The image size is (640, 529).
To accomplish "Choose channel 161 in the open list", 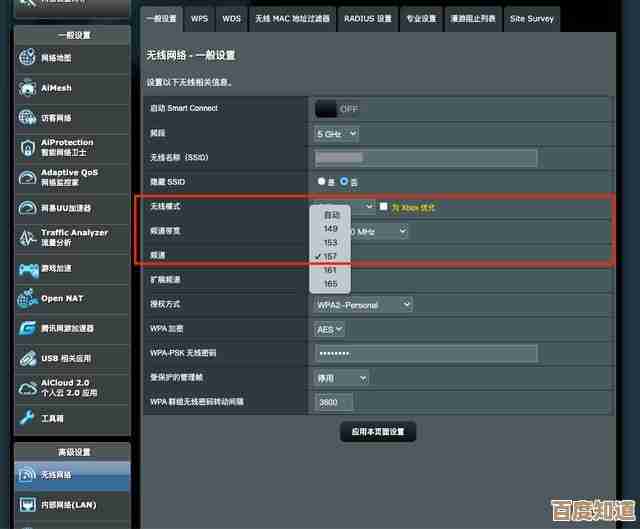I will click(330, 270).
